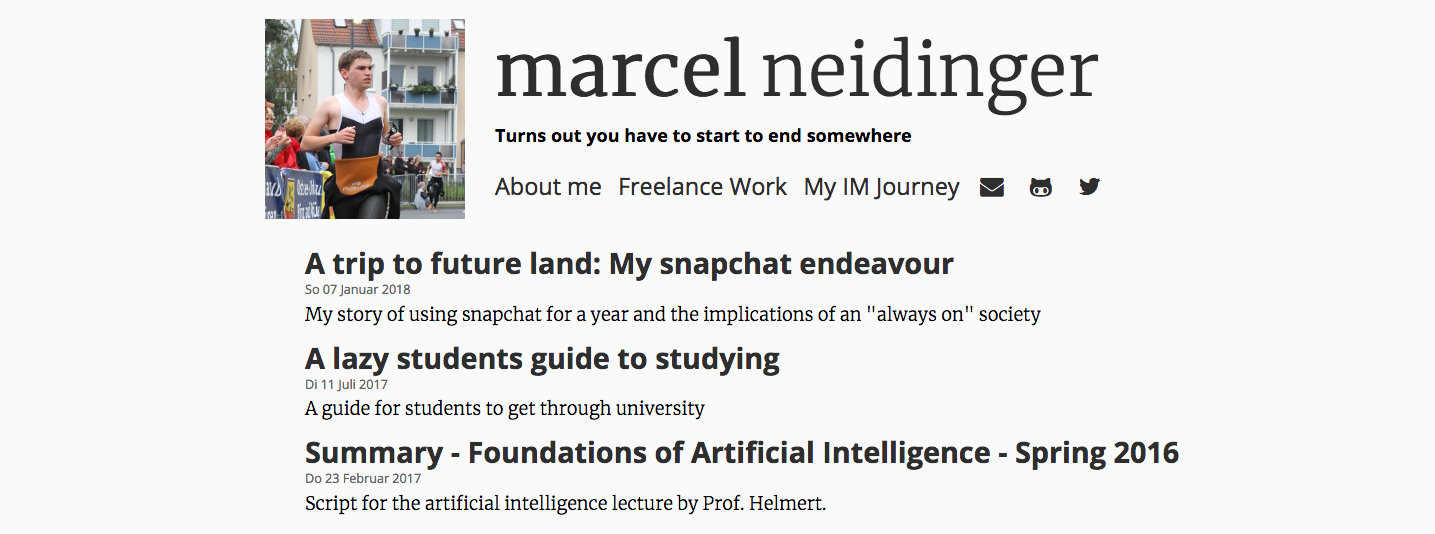Open the Foundations of Artificial Intelligence summary post

pos(742,453)
